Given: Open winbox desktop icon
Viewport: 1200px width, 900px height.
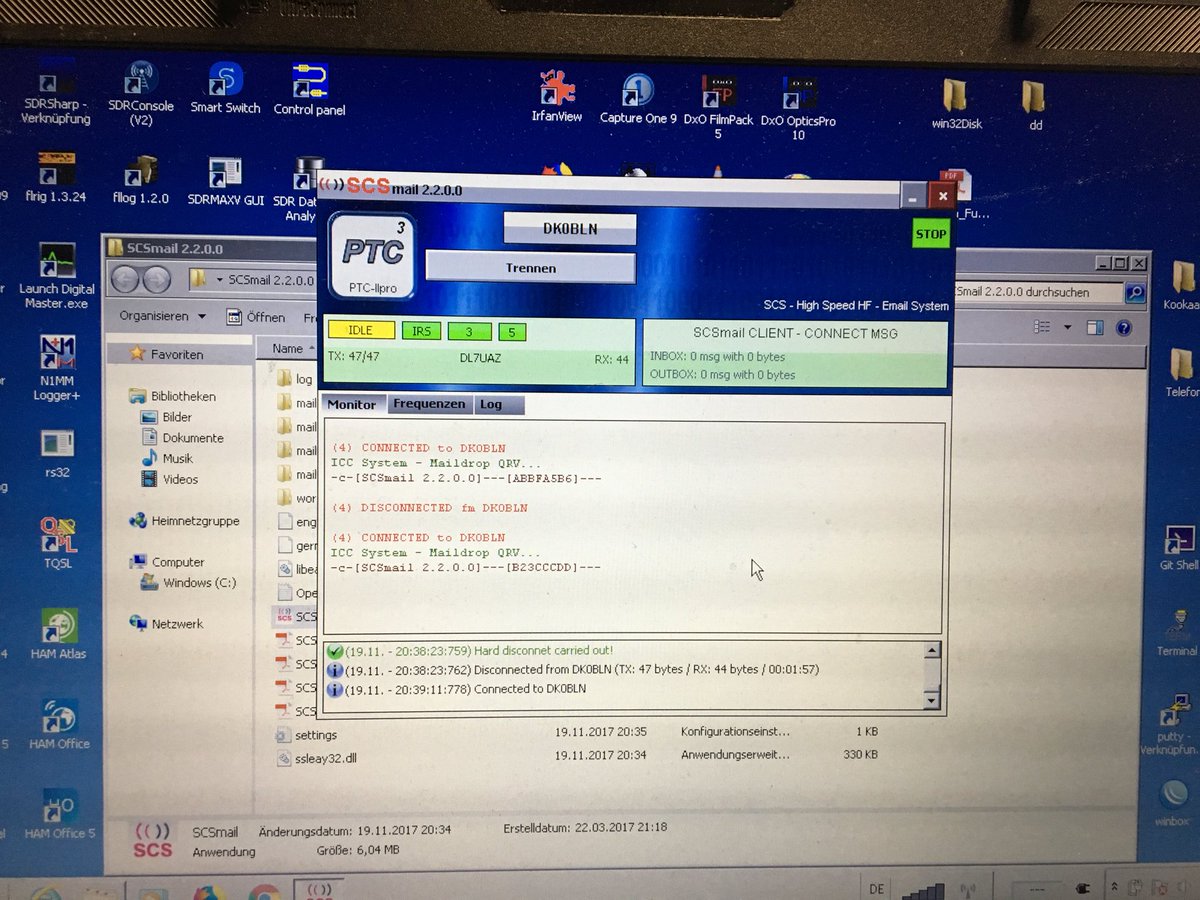Looking at the screenshot, I should (x=1172, y=803).
